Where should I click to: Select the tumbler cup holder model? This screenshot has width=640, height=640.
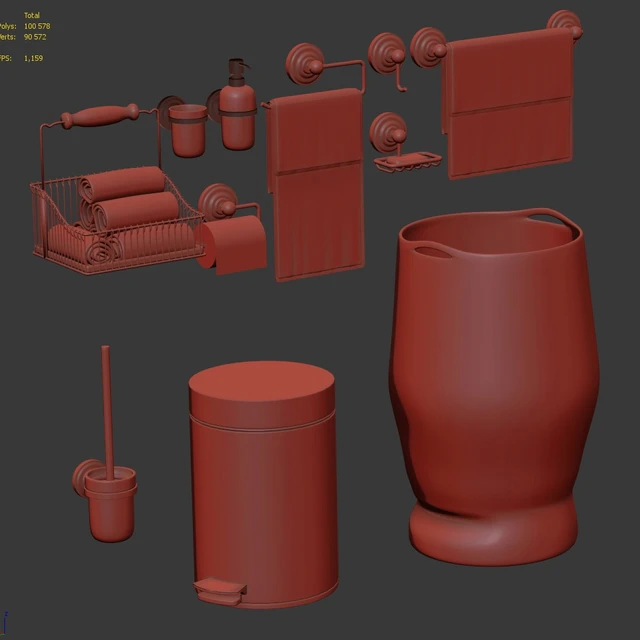point(188,131)
